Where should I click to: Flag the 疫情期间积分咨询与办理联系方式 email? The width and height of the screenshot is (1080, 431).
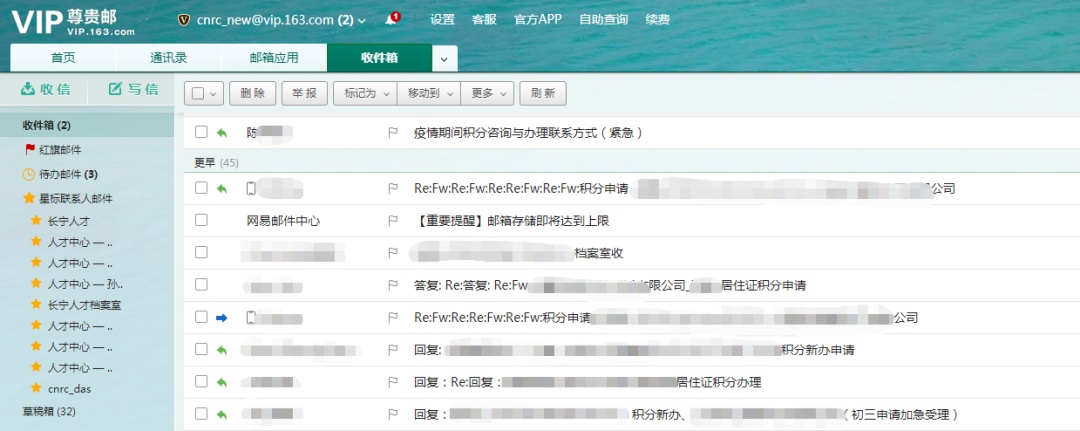[x=393, y=132]
